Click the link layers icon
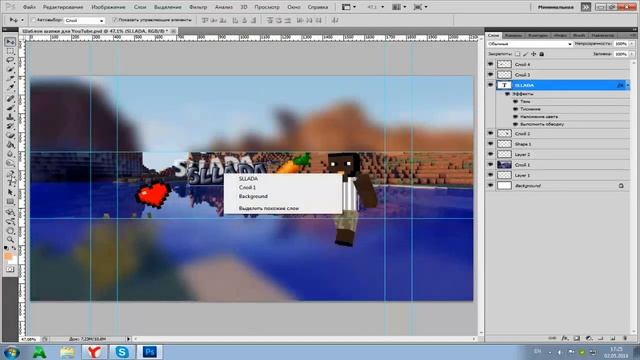The width and height of the screenshot is (640, 360). 552,338
